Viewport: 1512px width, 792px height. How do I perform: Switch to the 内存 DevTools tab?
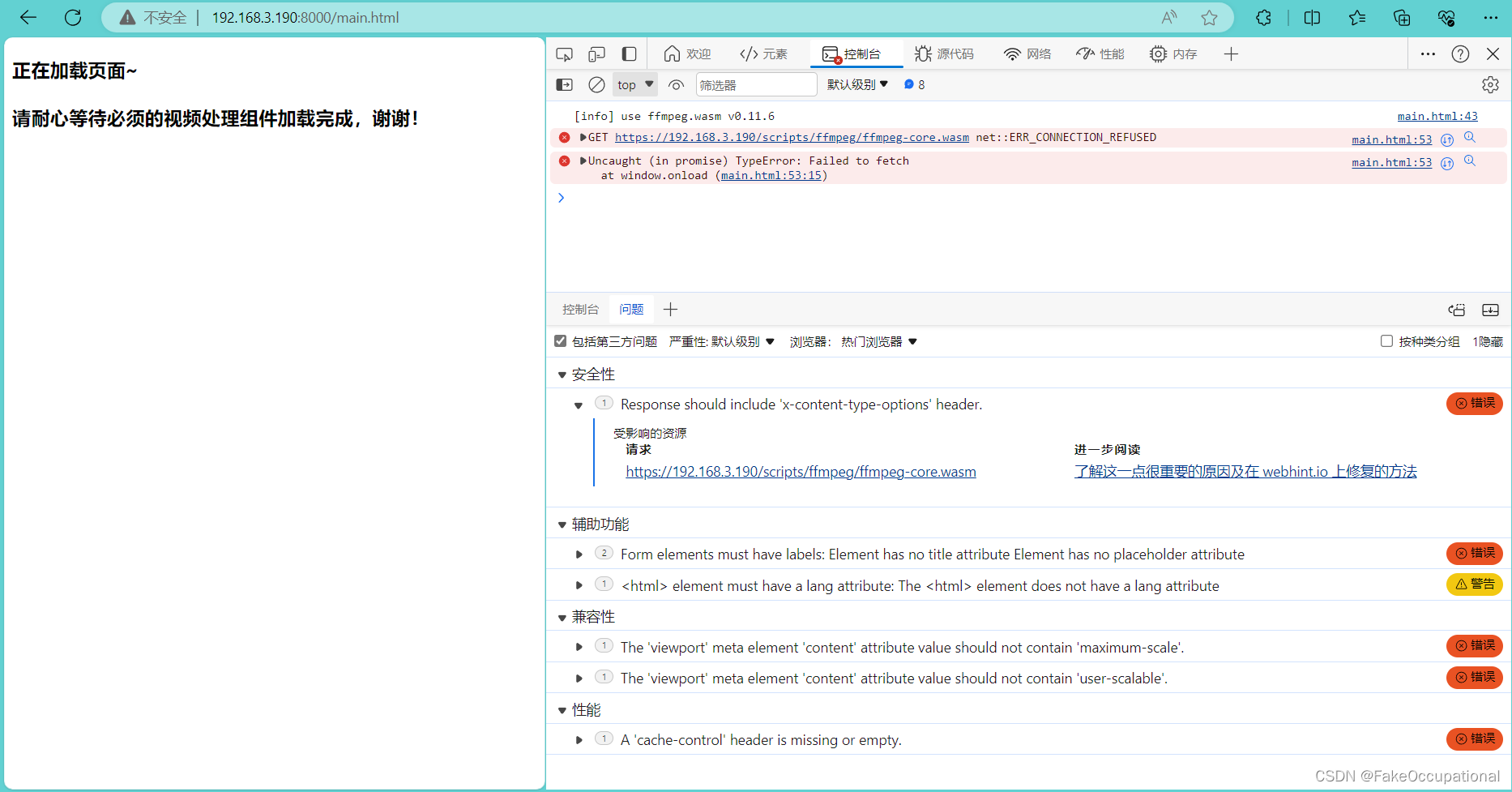tap(1173, 54)
